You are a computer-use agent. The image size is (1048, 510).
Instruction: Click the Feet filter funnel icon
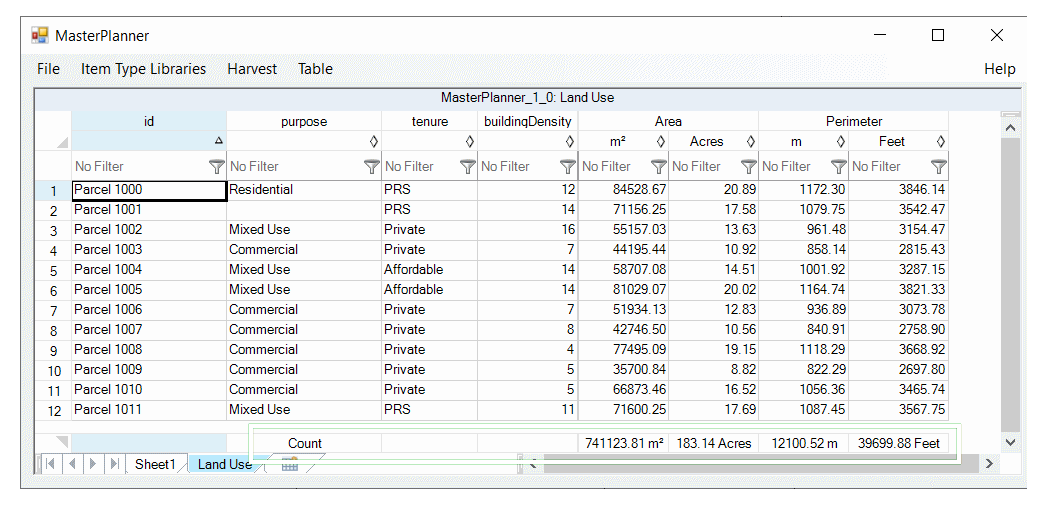pyautogui.click(x=939, y=166)
